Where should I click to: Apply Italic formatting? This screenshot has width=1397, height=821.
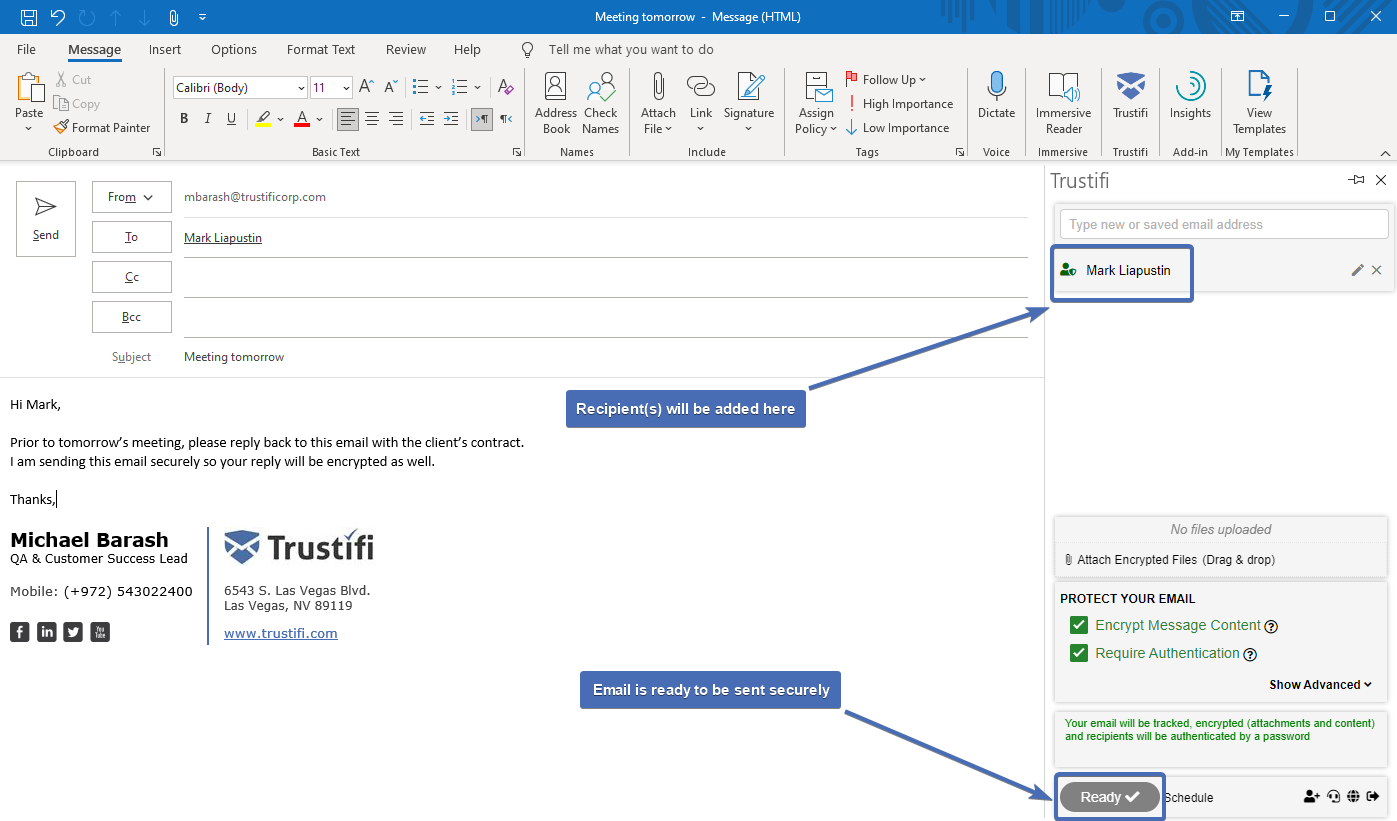[x=208, y=119]
